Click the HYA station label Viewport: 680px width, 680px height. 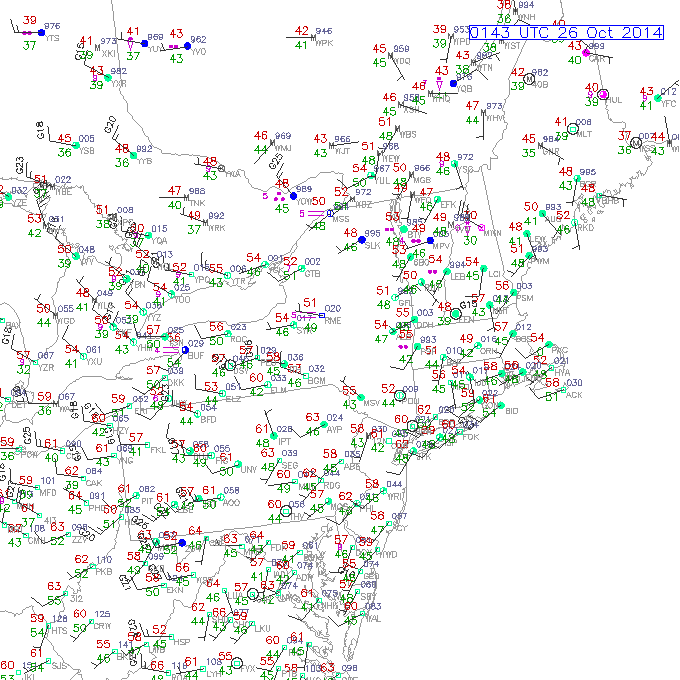pos(562,373)
